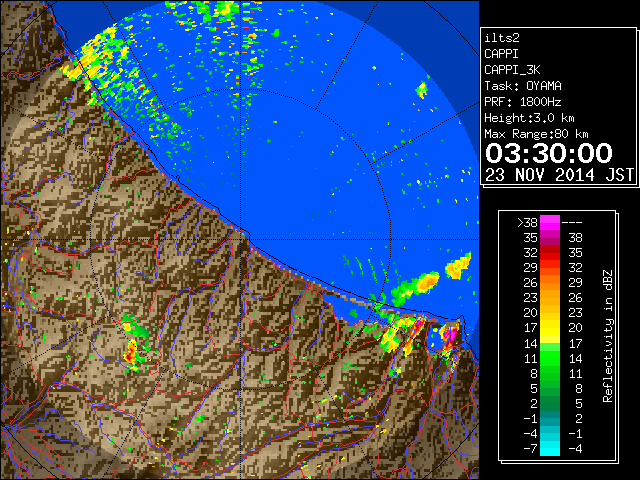Viewport: 640px width, 480px height.
Task: Click the "Height:3.0 km" line
Action: [529, 118]
